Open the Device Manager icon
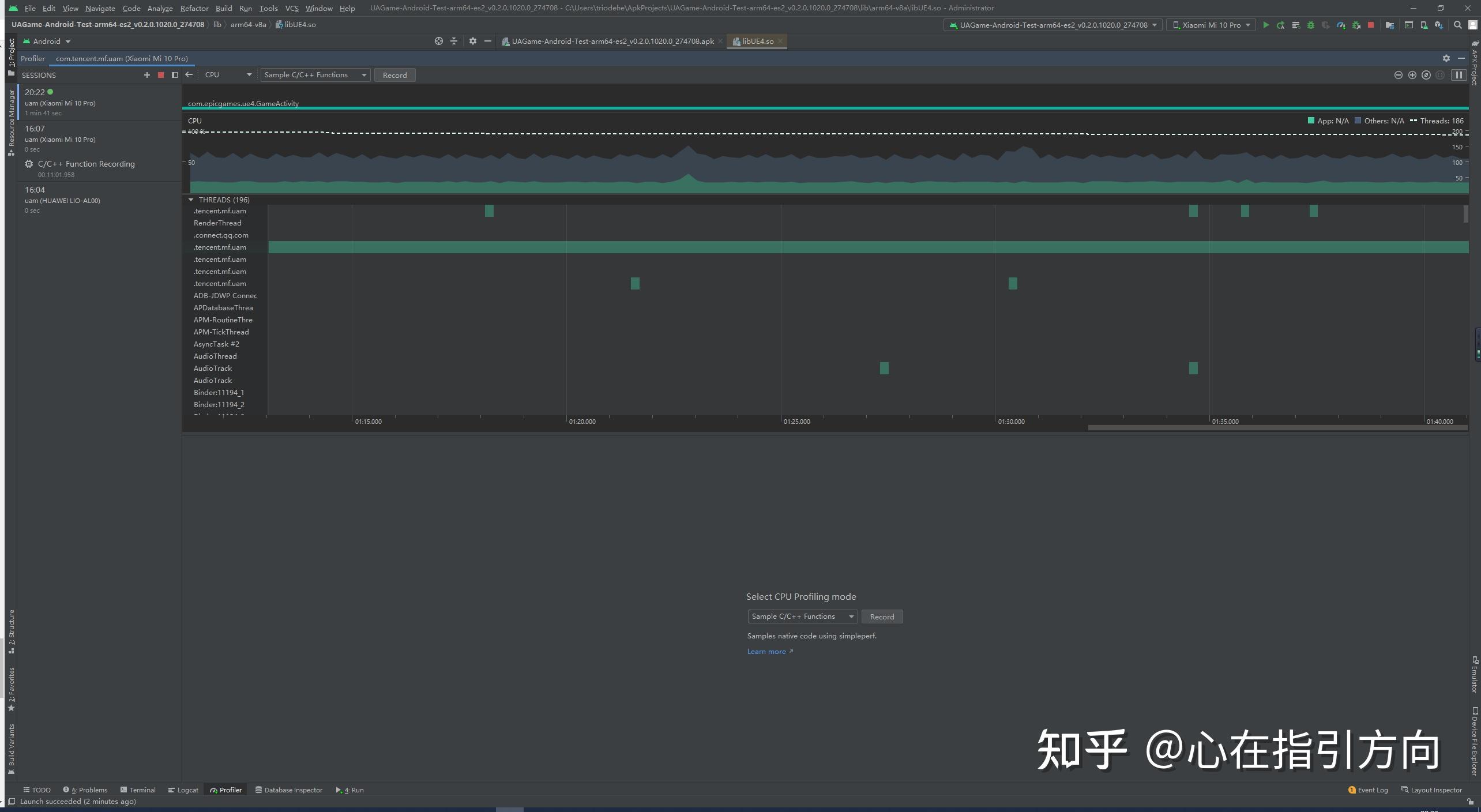Viewport: 1481px width, 812px height. (x=1424, y=25)
